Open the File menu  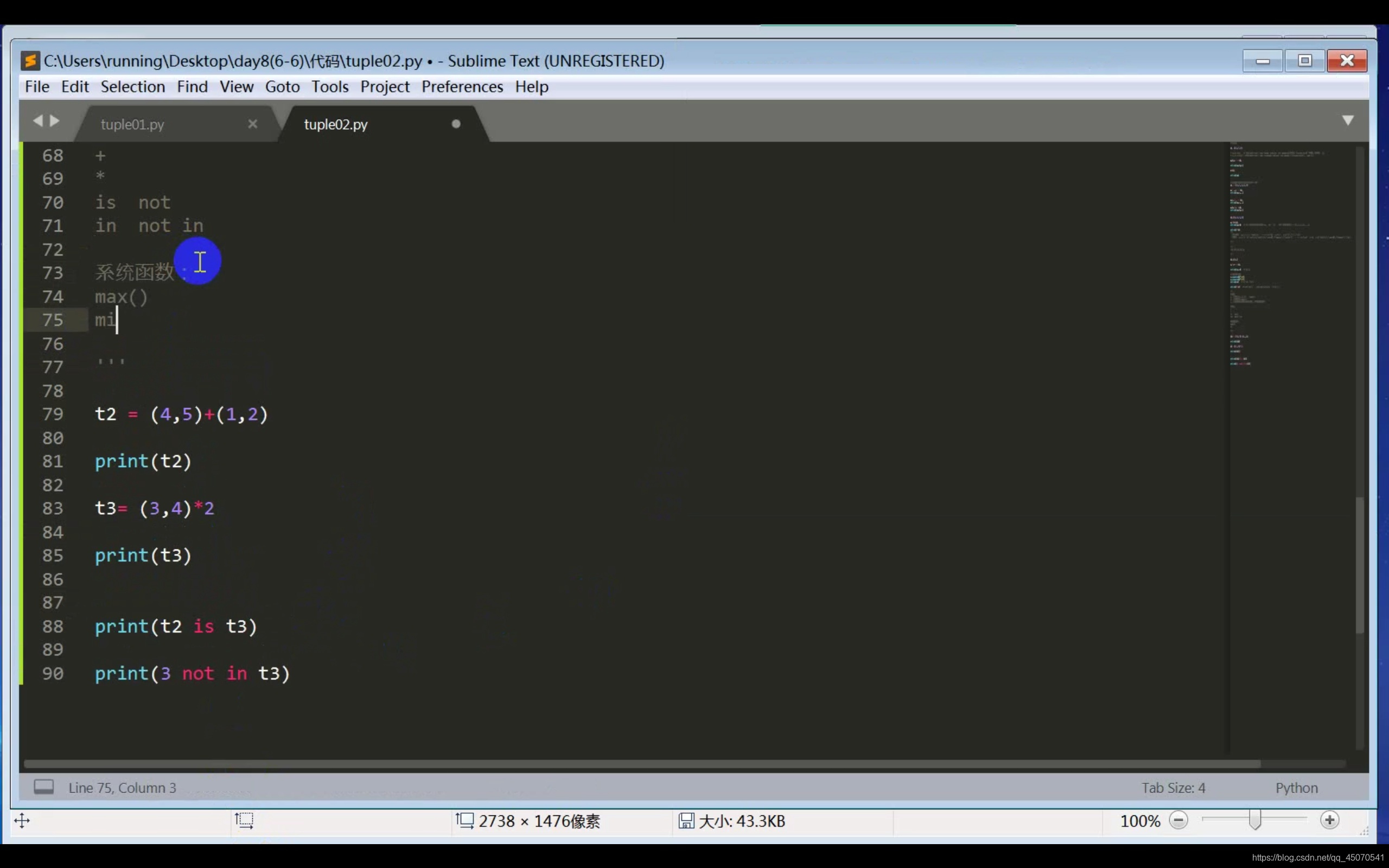(37, 87)
